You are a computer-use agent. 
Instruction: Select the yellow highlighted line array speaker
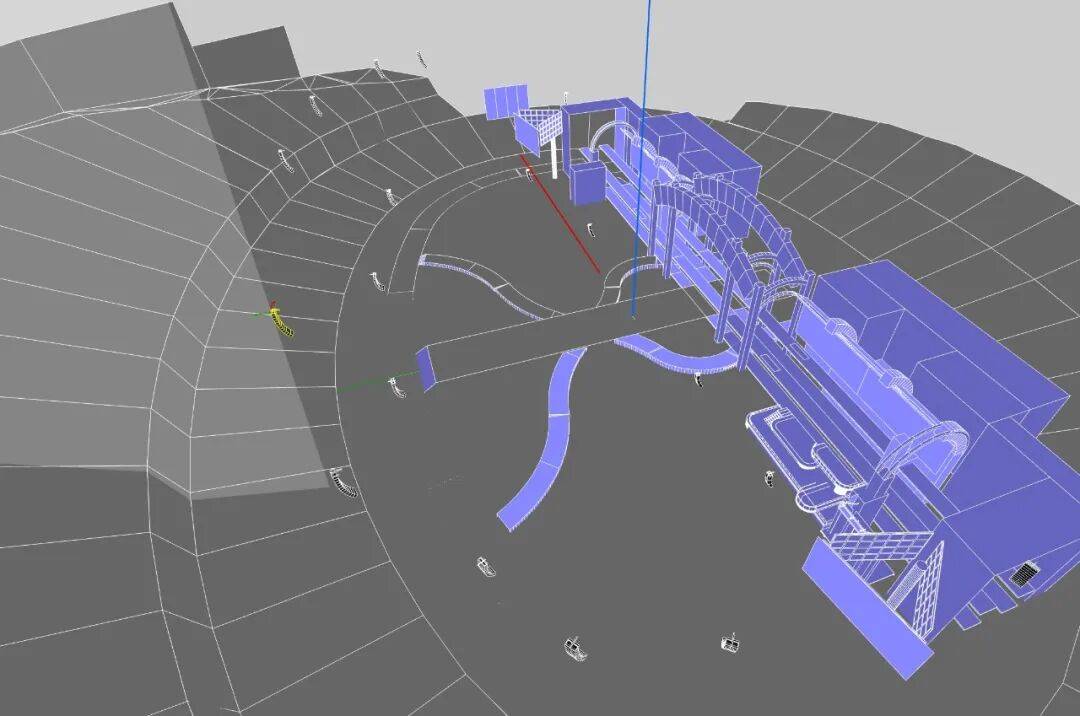(x=283, y=323)
